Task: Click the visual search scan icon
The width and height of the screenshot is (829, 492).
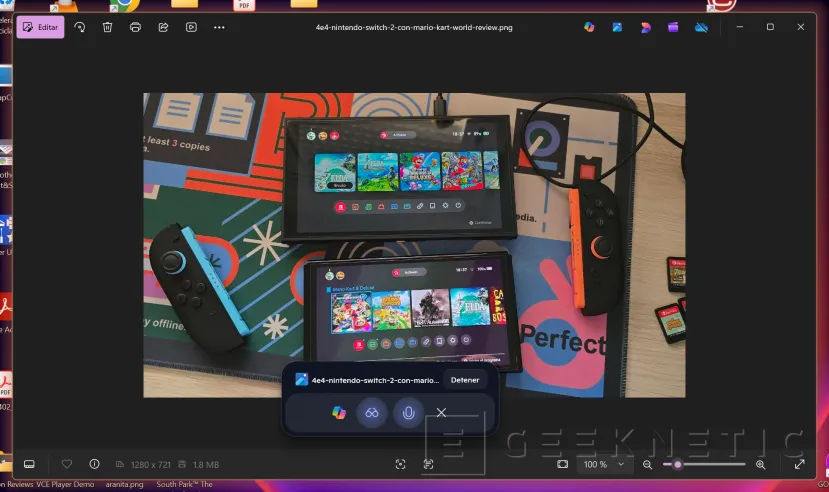Action: pos(400,464)
